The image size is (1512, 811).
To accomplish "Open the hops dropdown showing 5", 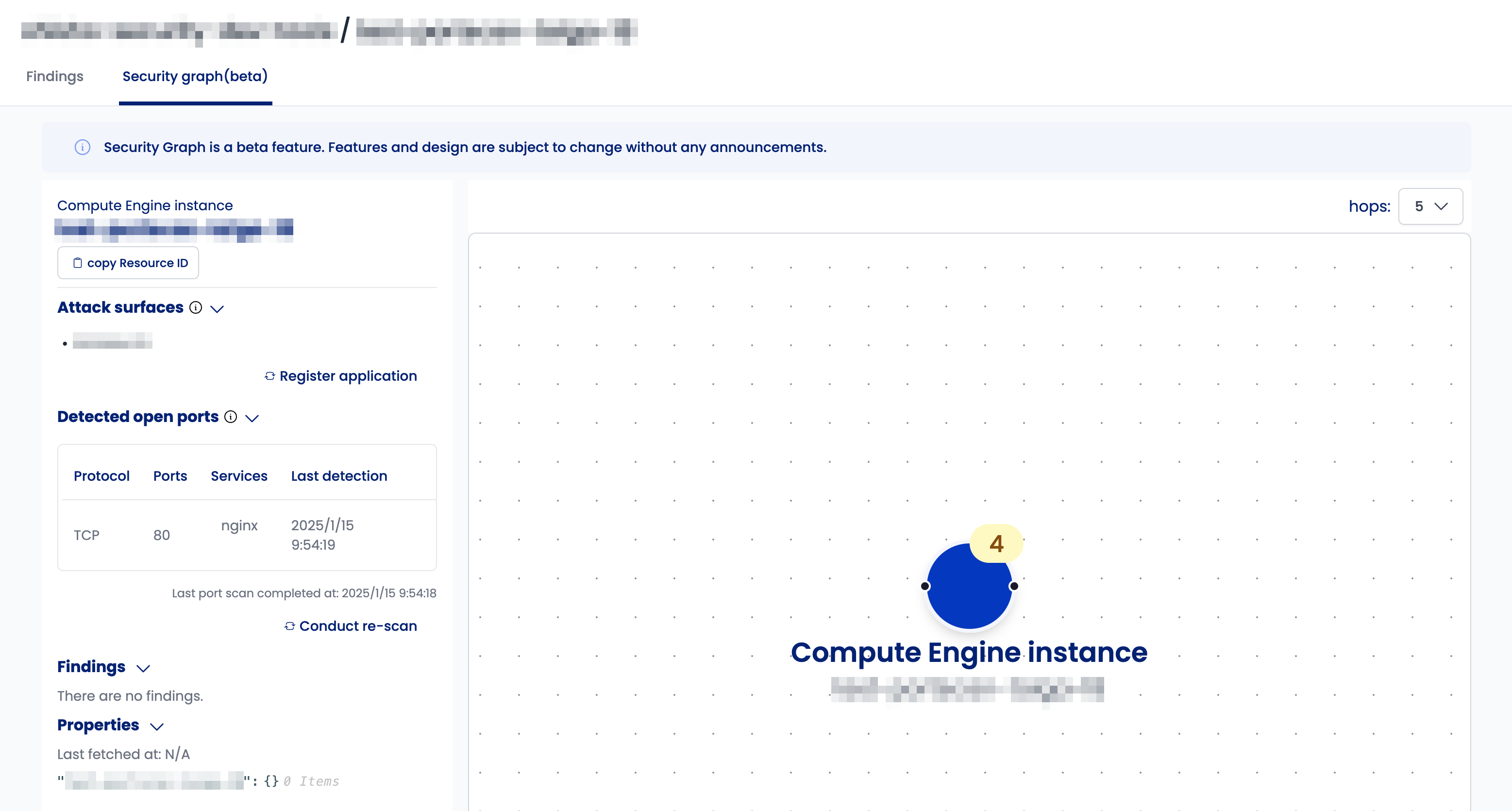I will click(1430, 206).
